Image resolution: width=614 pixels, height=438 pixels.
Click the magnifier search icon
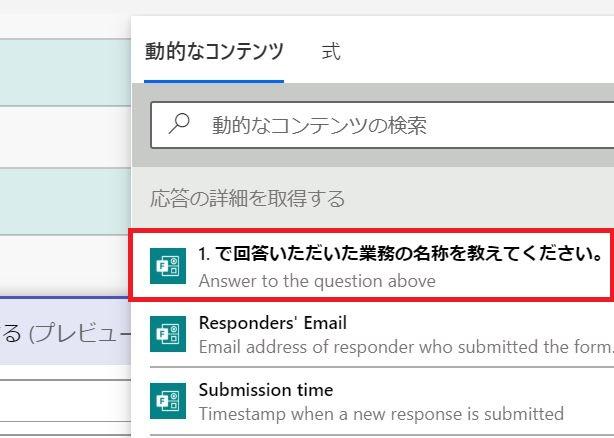[179, 124]
